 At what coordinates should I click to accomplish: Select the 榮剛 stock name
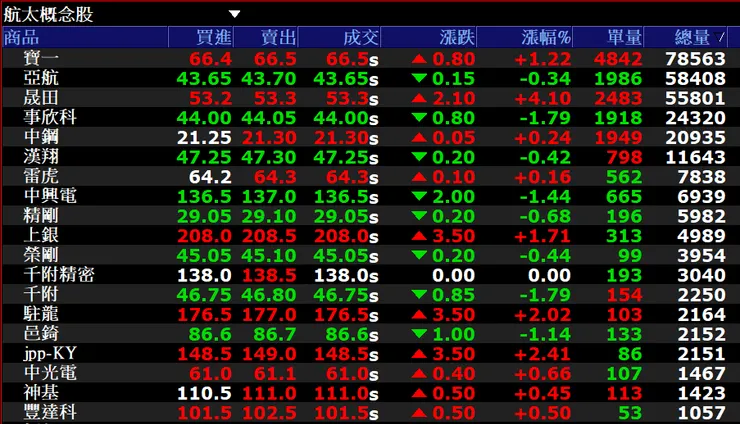point(42,255)
